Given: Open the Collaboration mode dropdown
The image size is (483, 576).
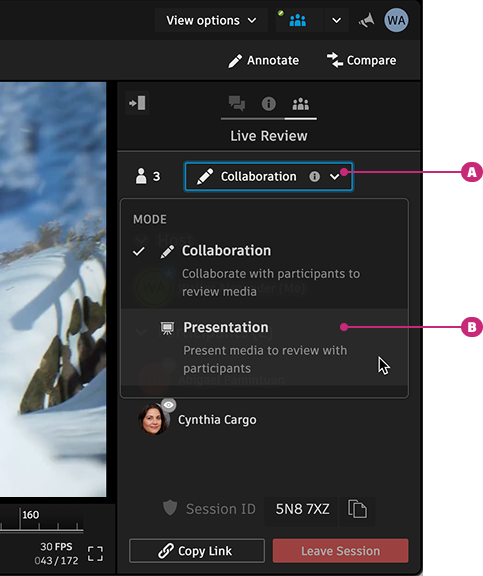Looking at the screenshot, I should pos(268,176).
